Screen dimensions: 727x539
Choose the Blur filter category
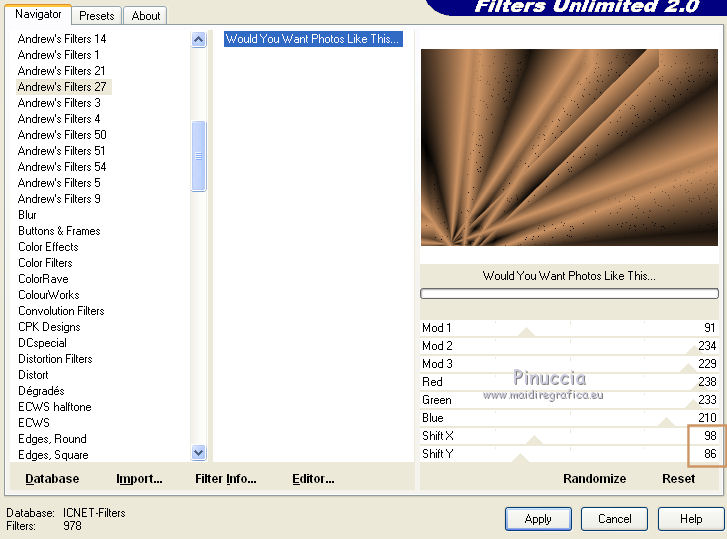(27, 215)
